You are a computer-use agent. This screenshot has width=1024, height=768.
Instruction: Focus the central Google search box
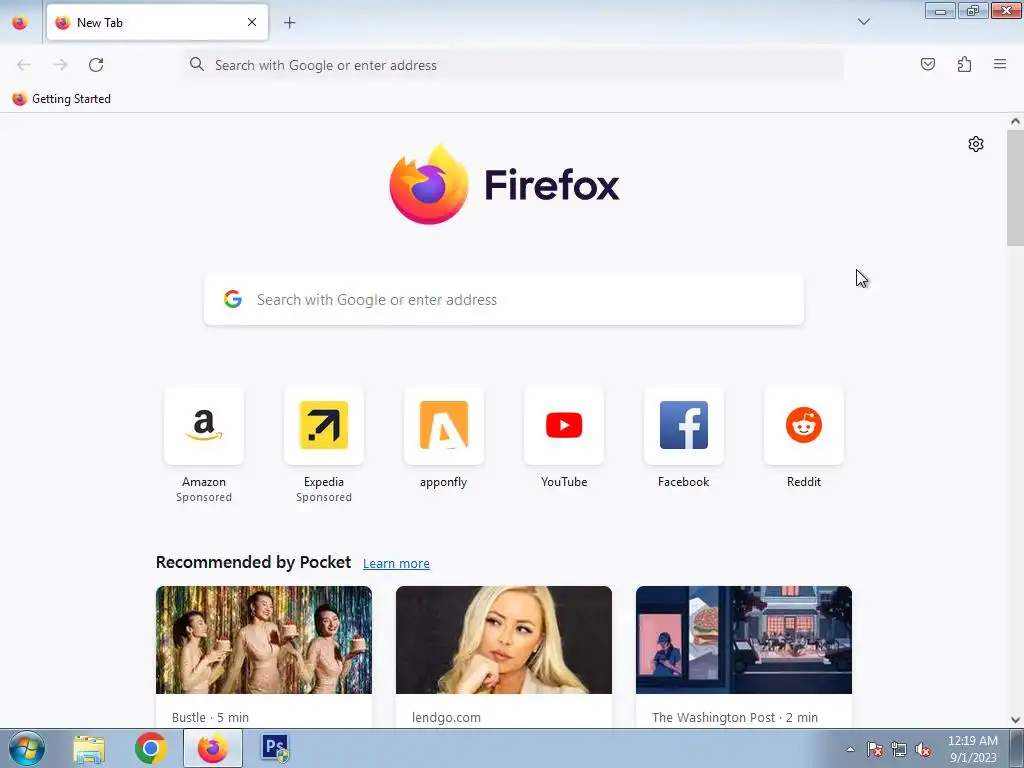pos(504,300)
